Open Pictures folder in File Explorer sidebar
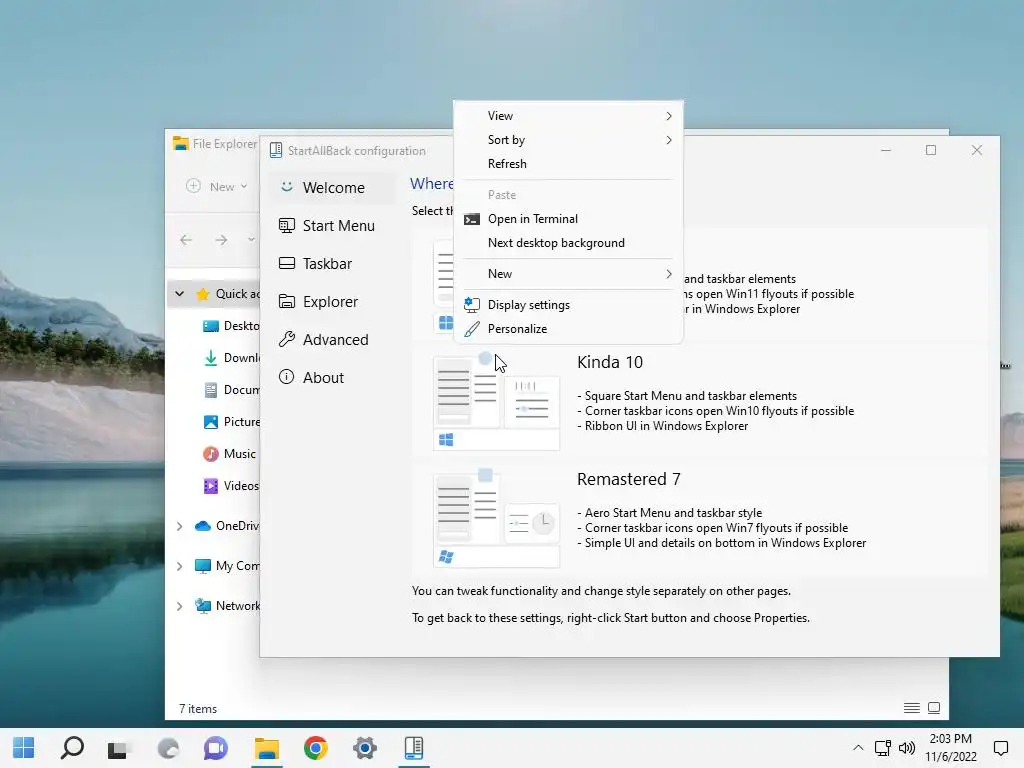This screenshot has height=768, width=1024. [x=232, y=422]
